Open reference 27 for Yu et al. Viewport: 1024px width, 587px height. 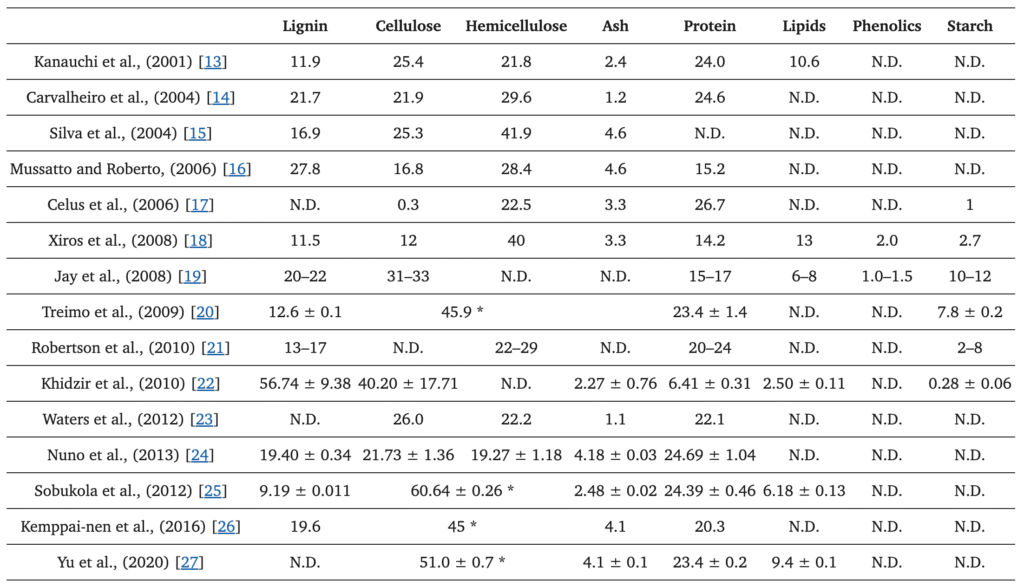coord(191,562)
